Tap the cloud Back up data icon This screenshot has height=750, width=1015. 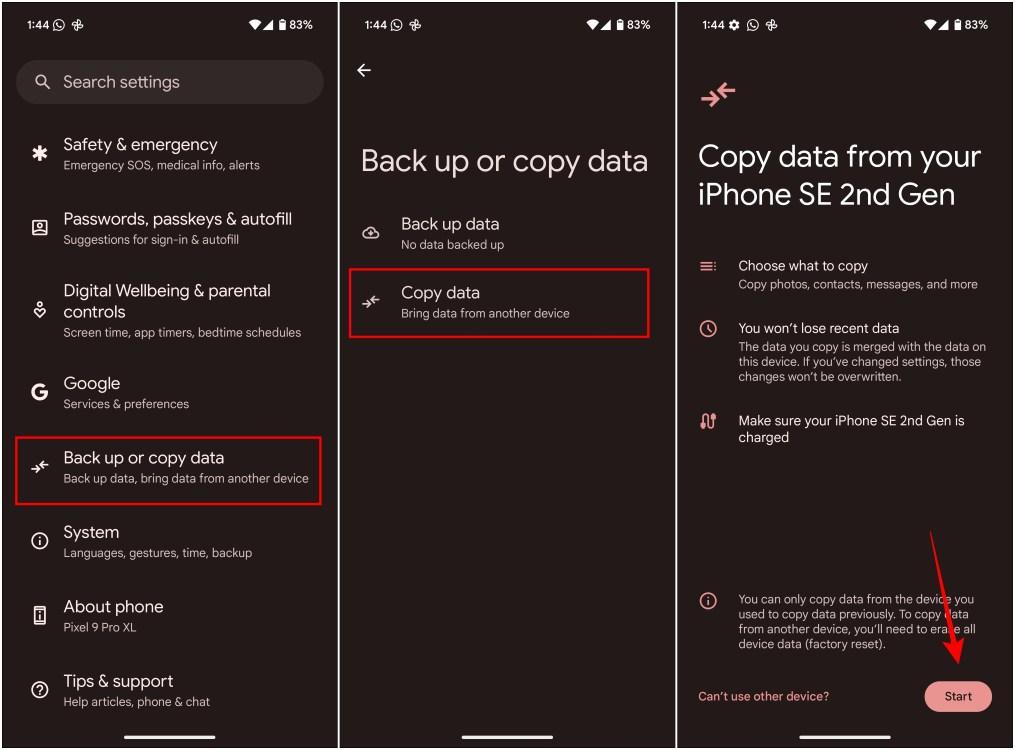tap(371, 232)
